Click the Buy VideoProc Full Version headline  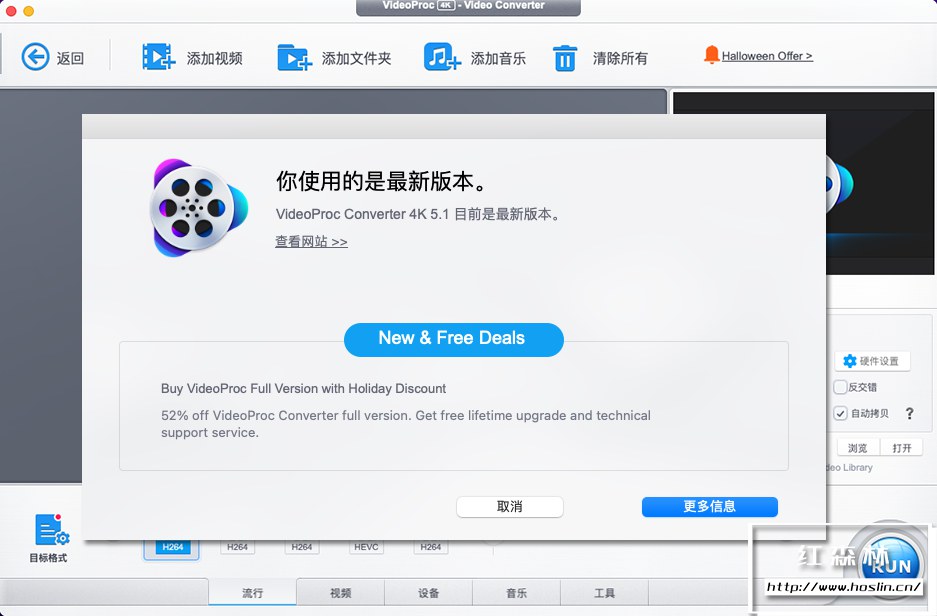(x=303, y=389)
